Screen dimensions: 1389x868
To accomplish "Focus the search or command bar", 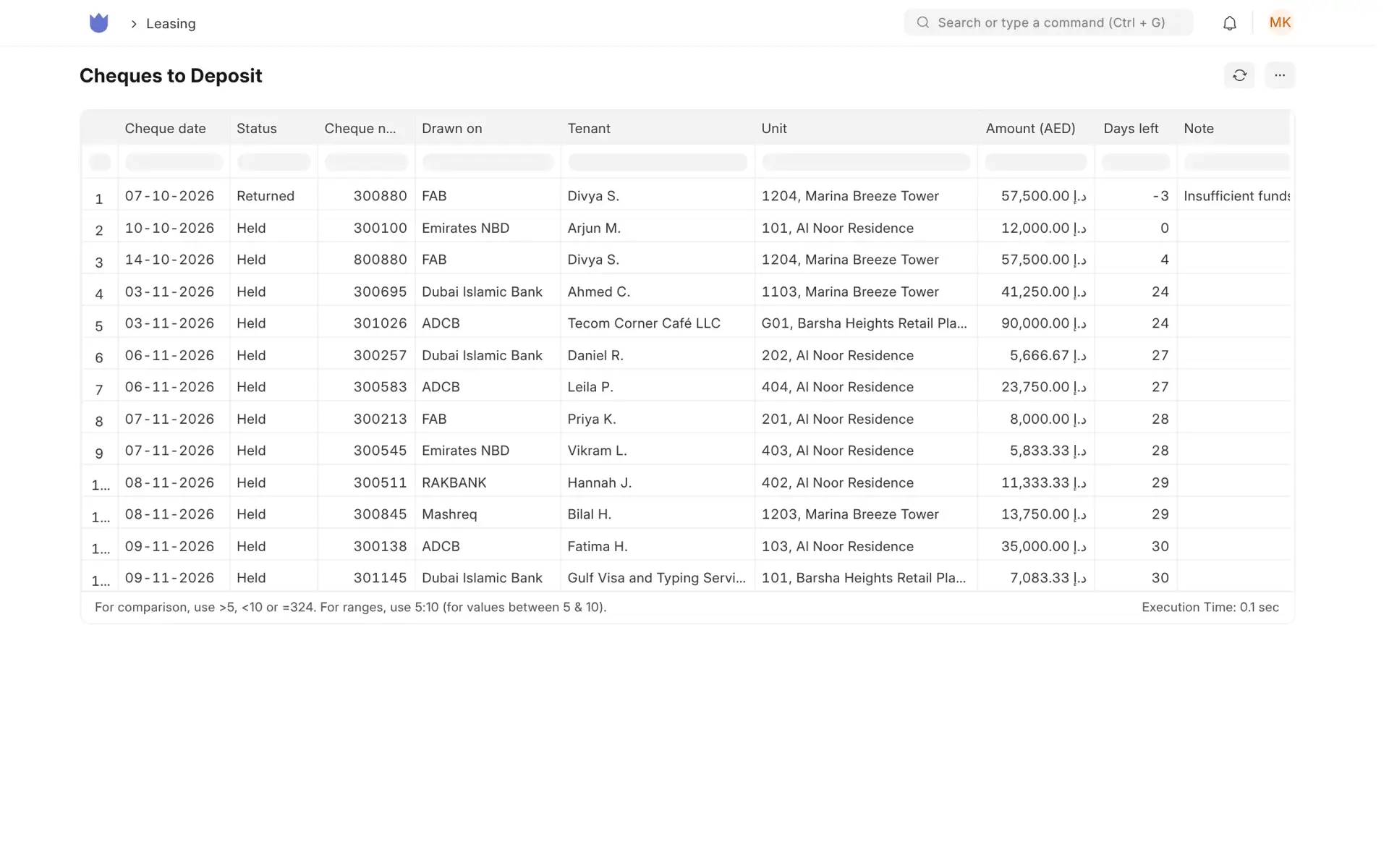I will 1048,22.
